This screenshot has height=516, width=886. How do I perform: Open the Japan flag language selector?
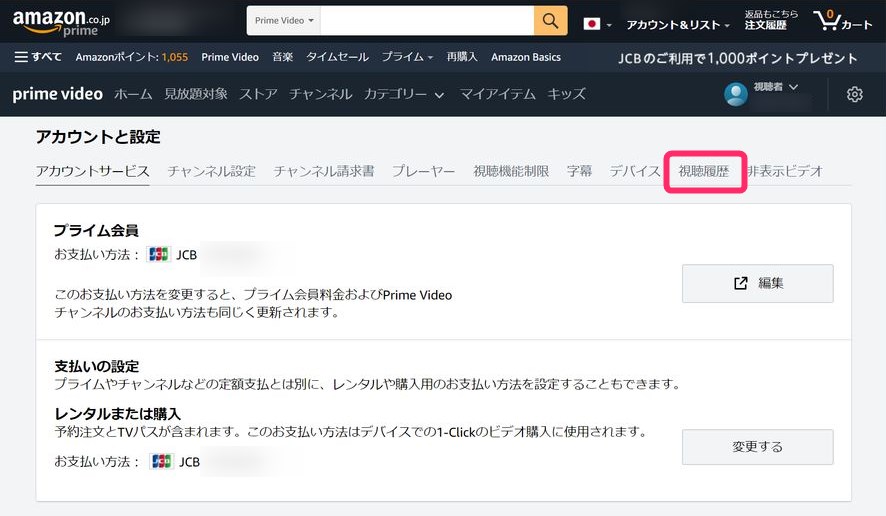pyautogui.click(x=597, y=24)
